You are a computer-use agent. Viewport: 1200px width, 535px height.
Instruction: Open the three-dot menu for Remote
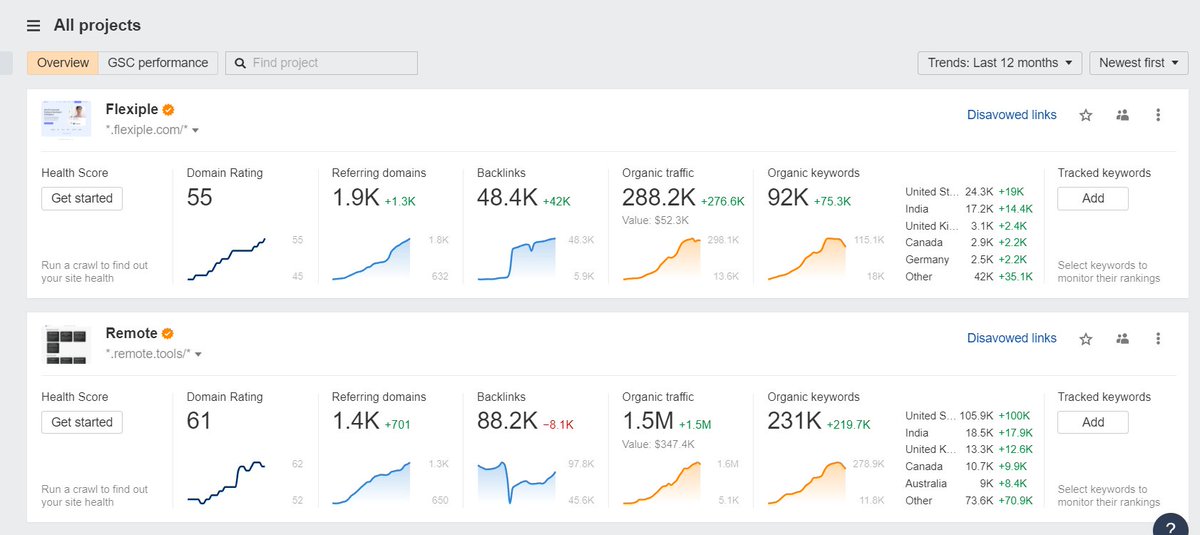[x=1158, y=339]
